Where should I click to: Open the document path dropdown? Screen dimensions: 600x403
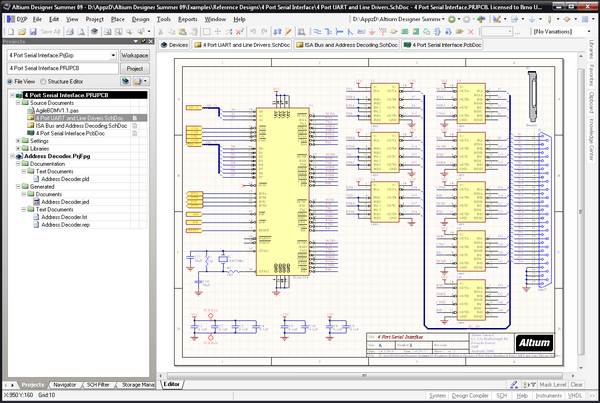click(443, 19)
